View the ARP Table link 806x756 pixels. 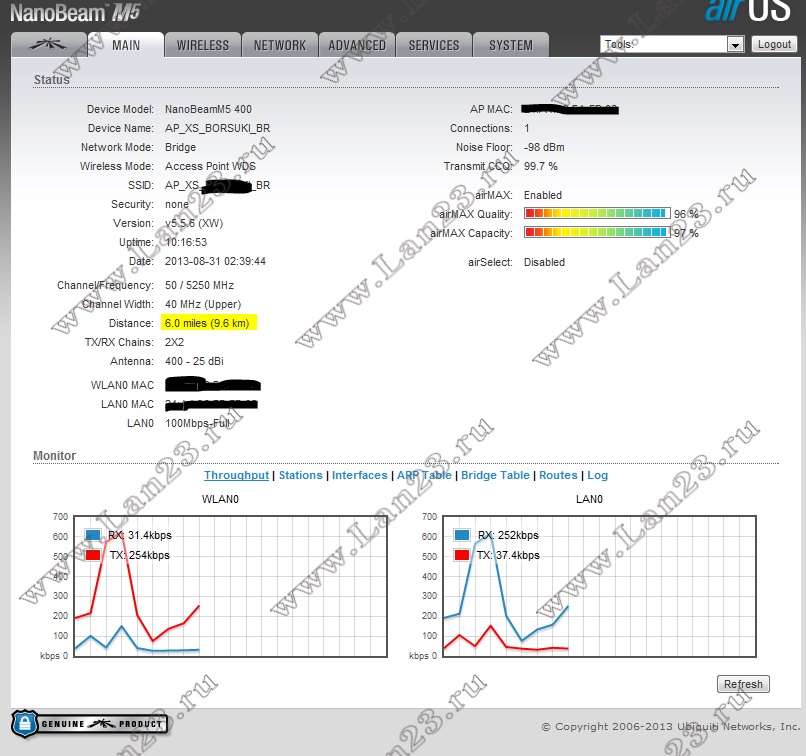pyautogui.click(x=424, y=475)
